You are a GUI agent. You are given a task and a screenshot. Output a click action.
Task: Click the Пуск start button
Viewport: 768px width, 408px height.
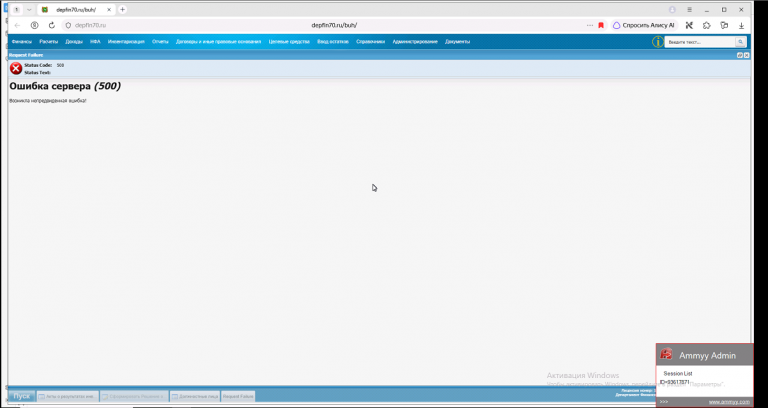coord(22,396)
